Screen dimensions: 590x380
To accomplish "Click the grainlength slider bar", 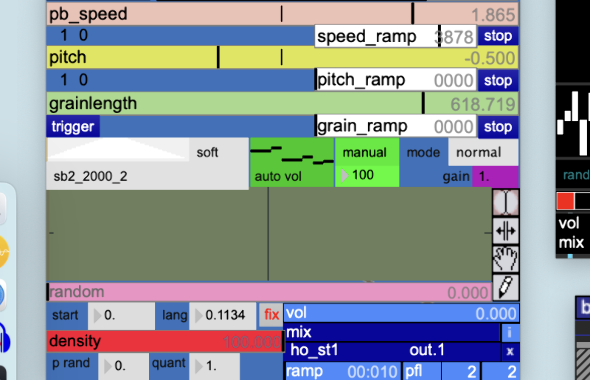I will (283, 104).
